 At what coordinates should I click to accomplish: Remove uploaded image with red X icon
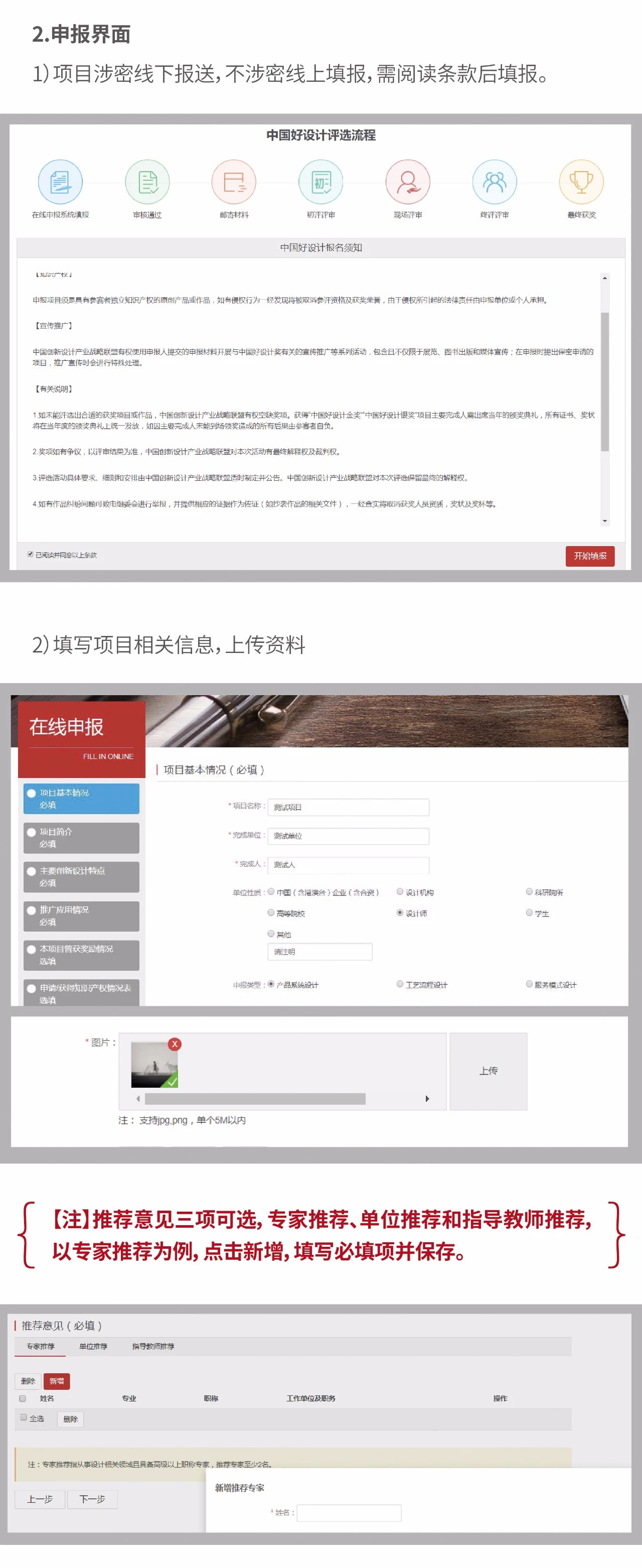(x=175, y=1043)
